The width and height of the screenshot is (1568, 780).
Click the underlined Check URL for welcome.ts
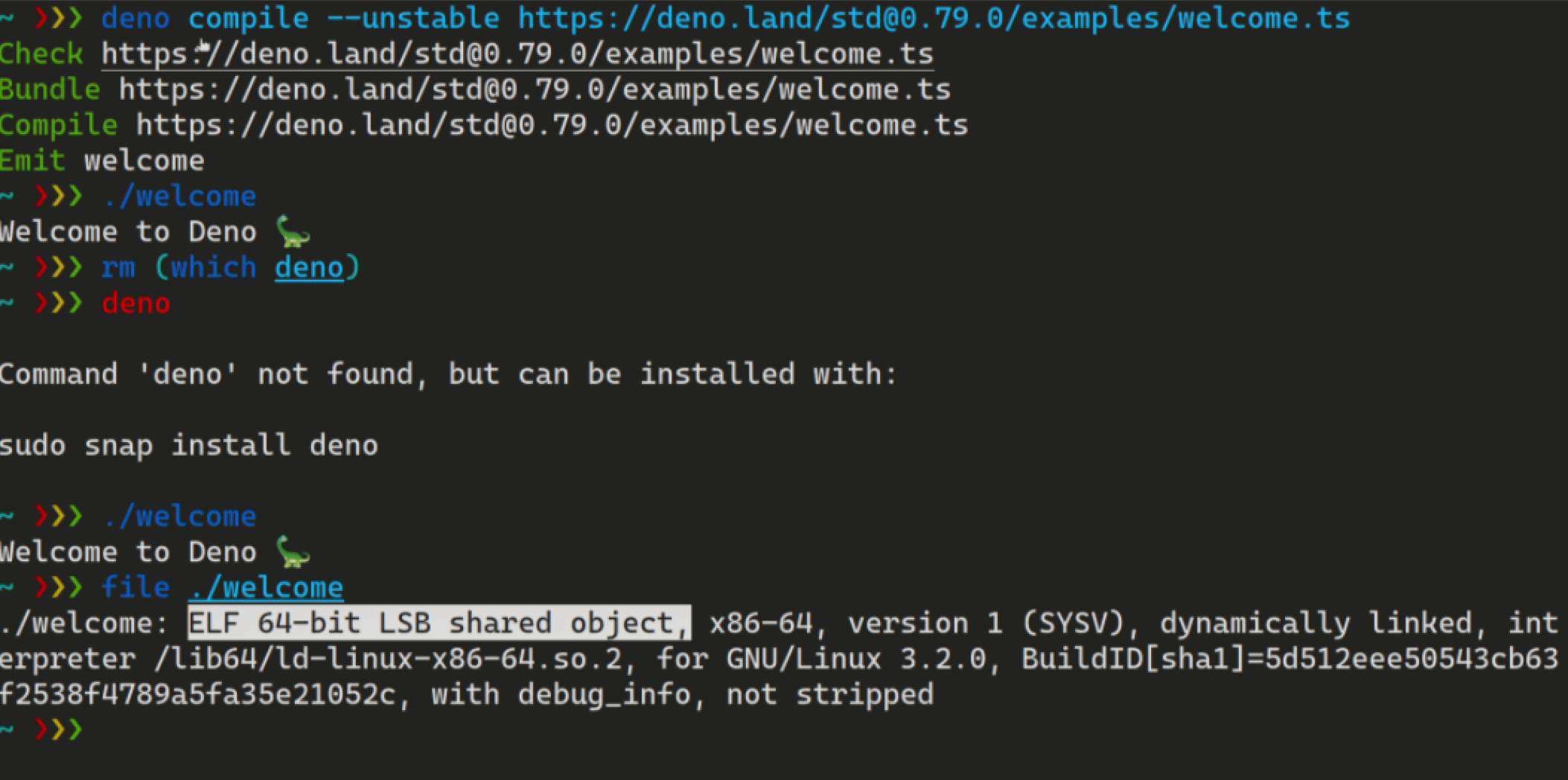point(517,54)
